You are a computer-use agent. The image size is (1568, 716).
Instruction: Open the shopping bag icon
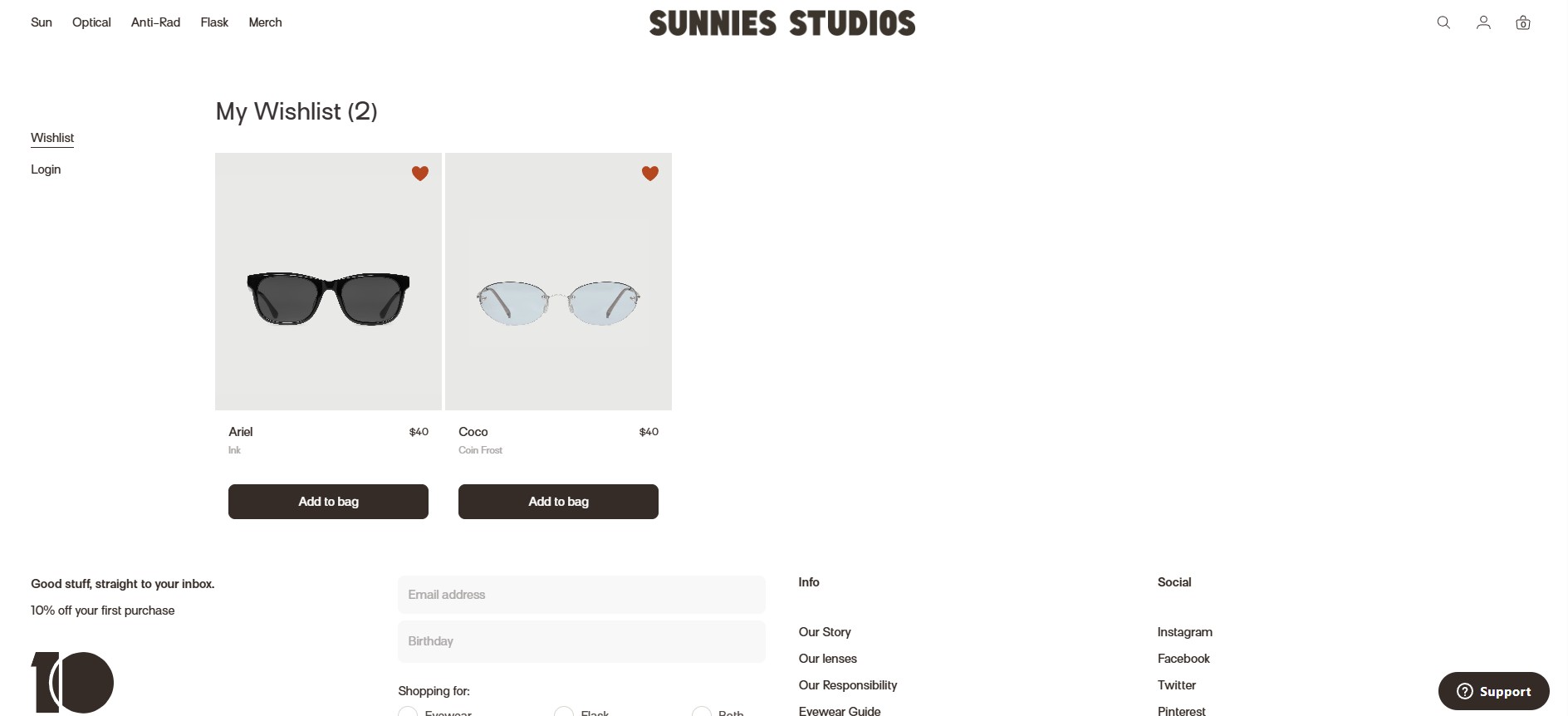[x=1523, y=22]
